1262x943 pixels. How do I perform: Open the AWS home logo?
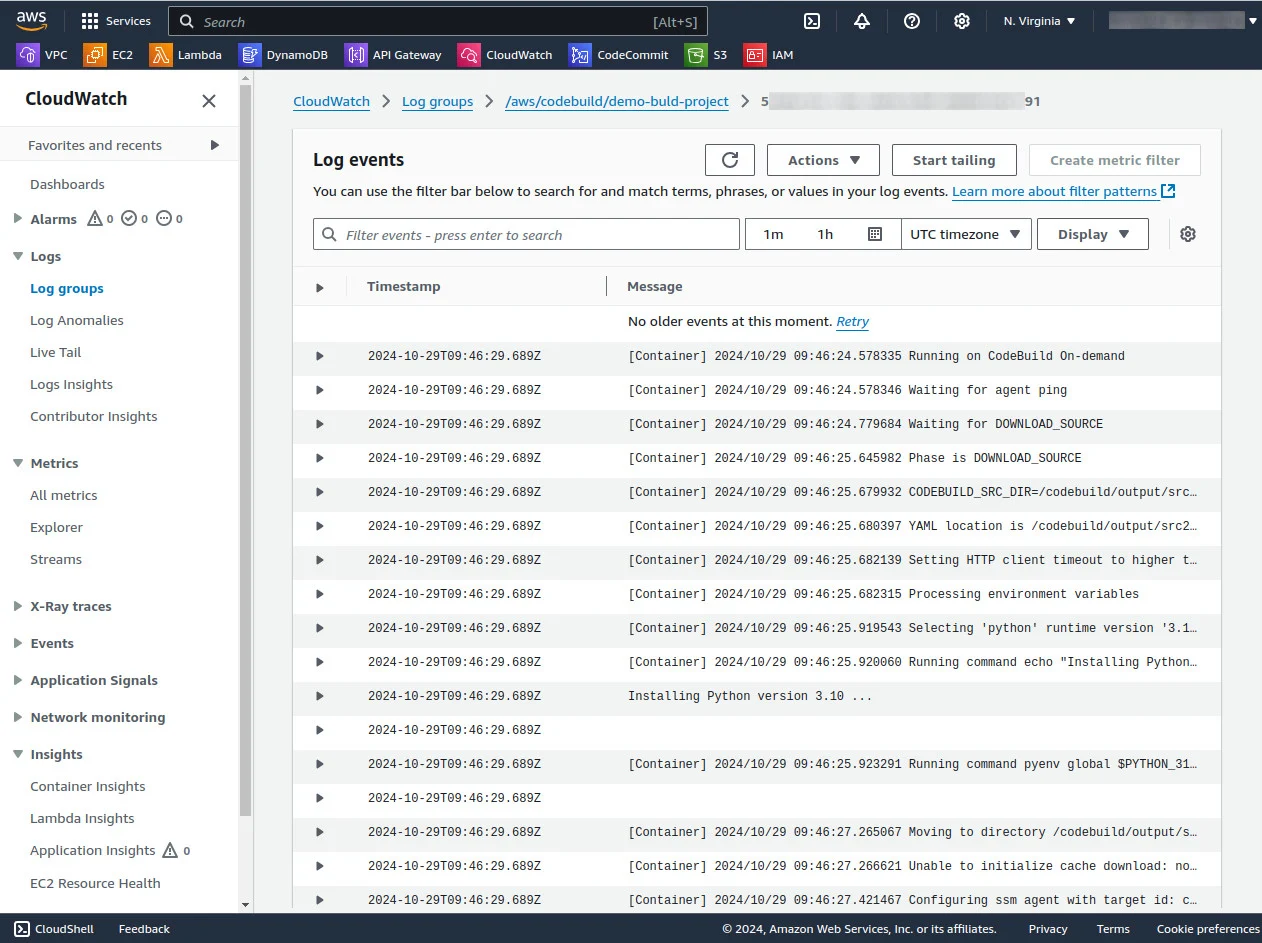(32, 20)
